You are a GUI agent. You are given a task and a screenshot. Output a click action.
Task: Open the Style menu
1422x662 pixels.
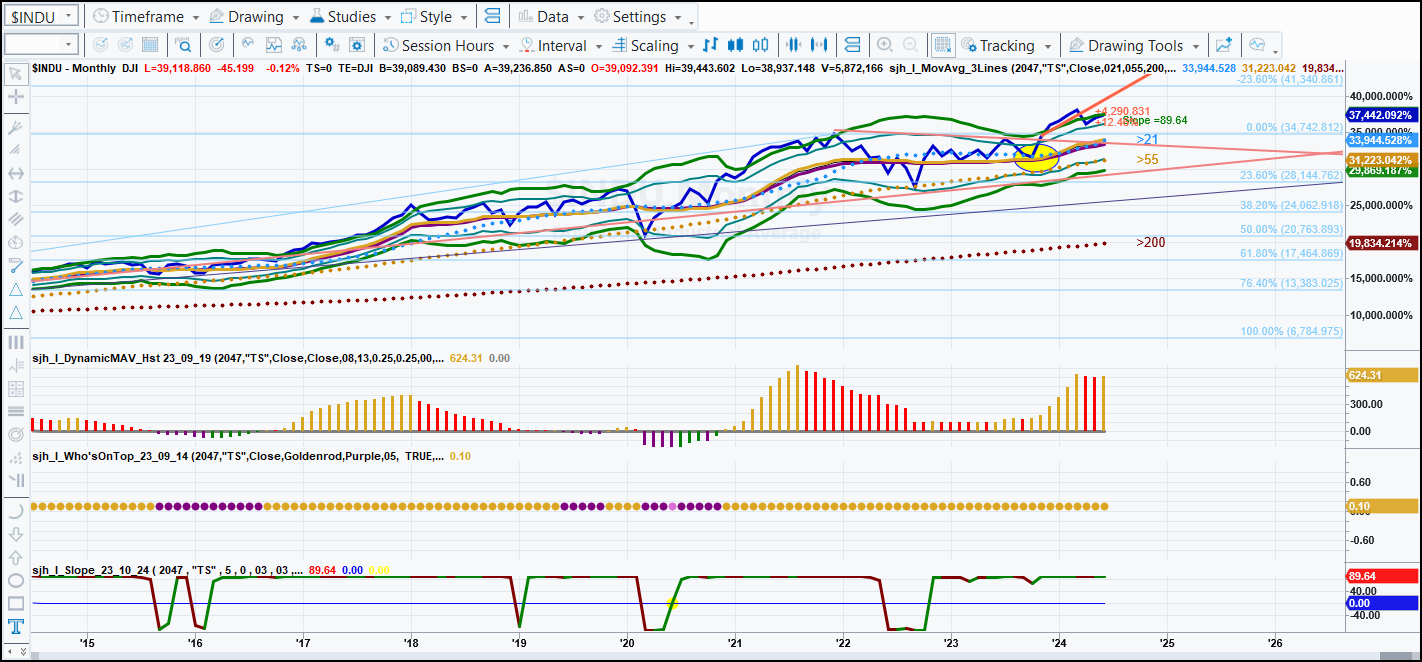(434, 17)
